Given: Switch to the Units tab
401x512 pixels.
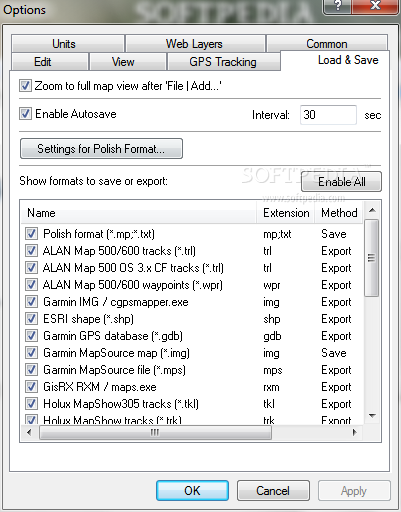Looking at the screenshot, I should (x=68, y=44).
